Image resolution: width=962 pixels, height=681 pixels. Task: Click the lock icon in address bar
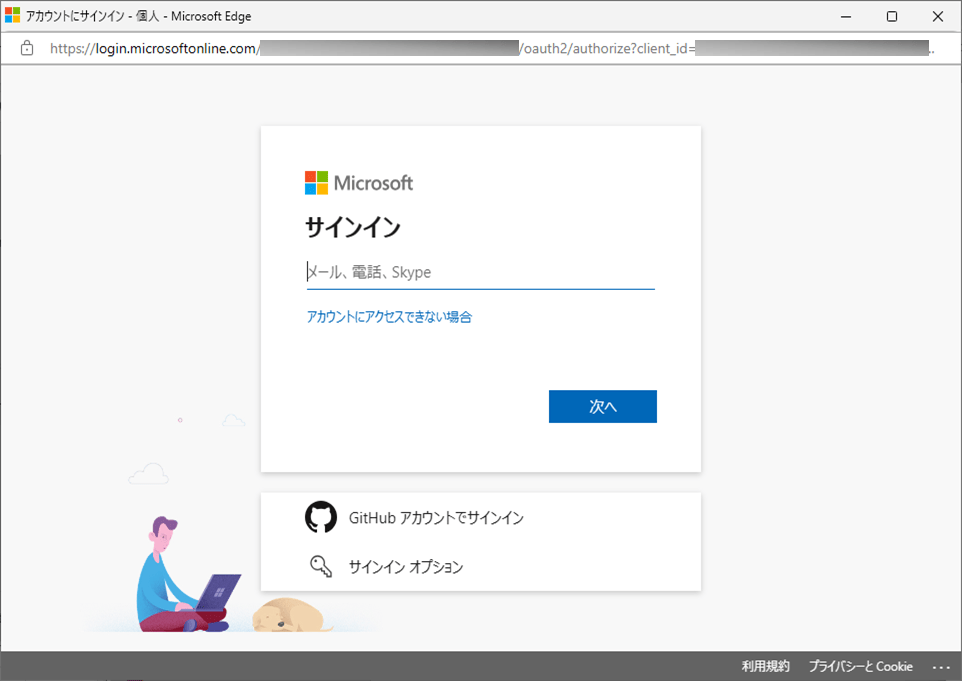tap(27, 48)
